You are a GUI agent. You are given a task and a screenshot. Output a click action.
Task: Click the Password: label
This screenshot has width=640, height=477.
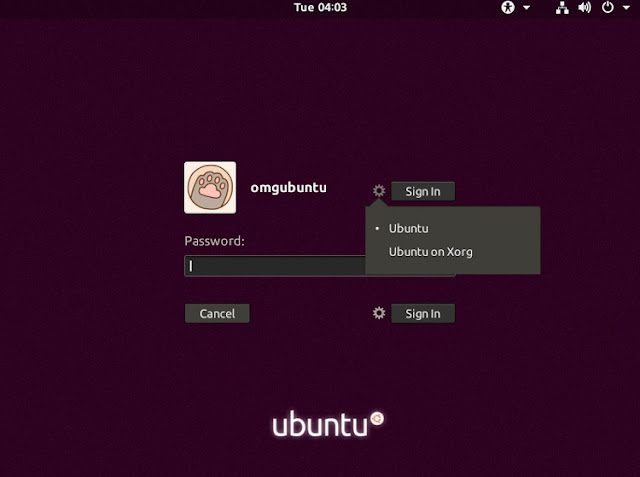(215, 241)
